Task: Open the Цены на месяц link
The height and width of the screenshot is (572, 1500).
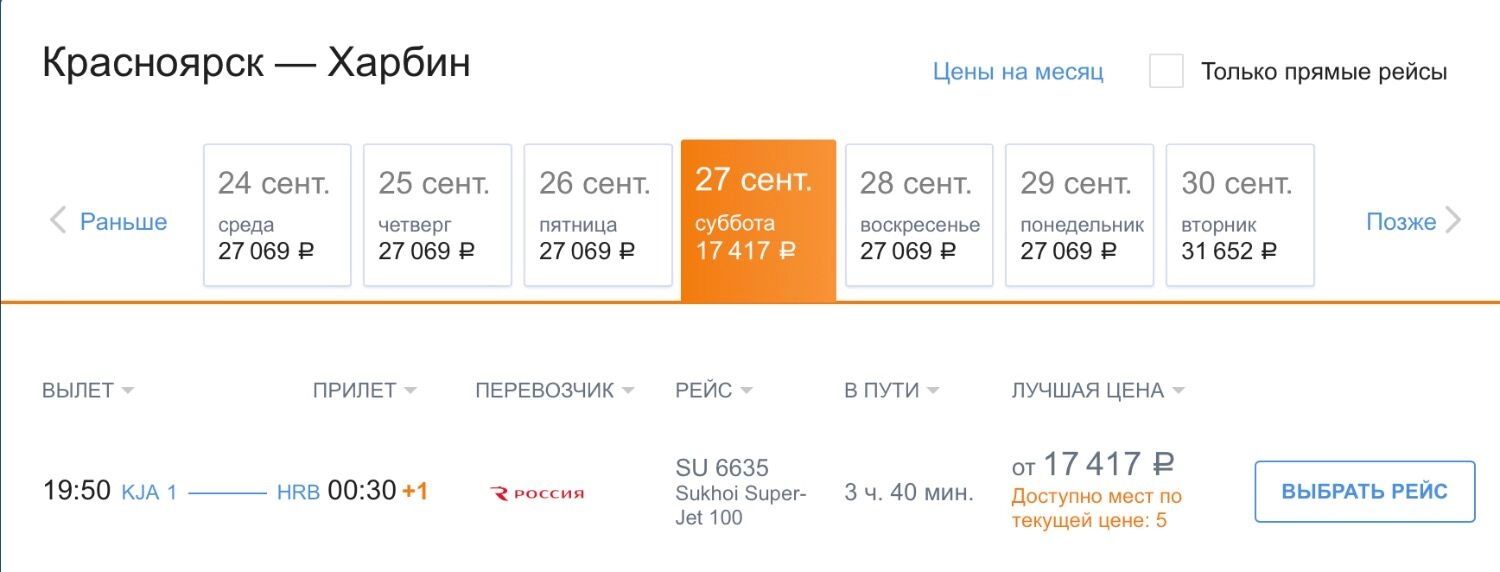Action: tap(1018, 72)
